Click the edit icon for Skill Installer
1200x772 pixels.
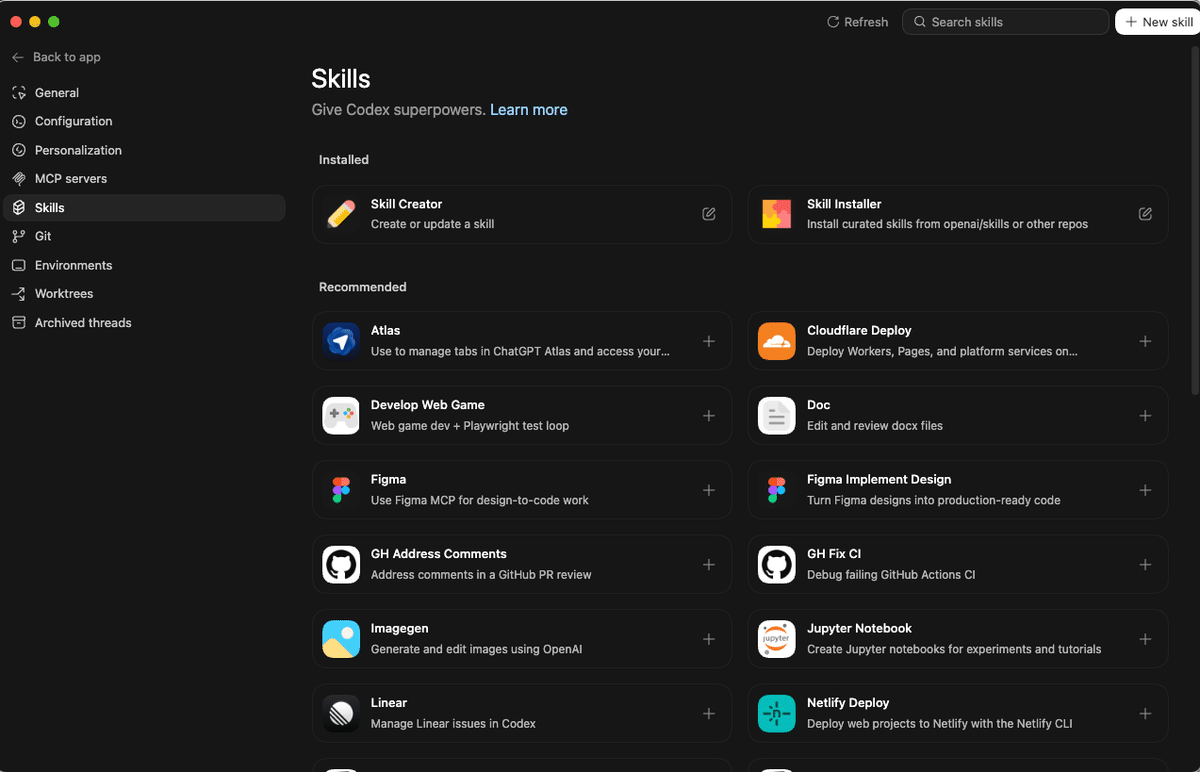pos(1145,214)
